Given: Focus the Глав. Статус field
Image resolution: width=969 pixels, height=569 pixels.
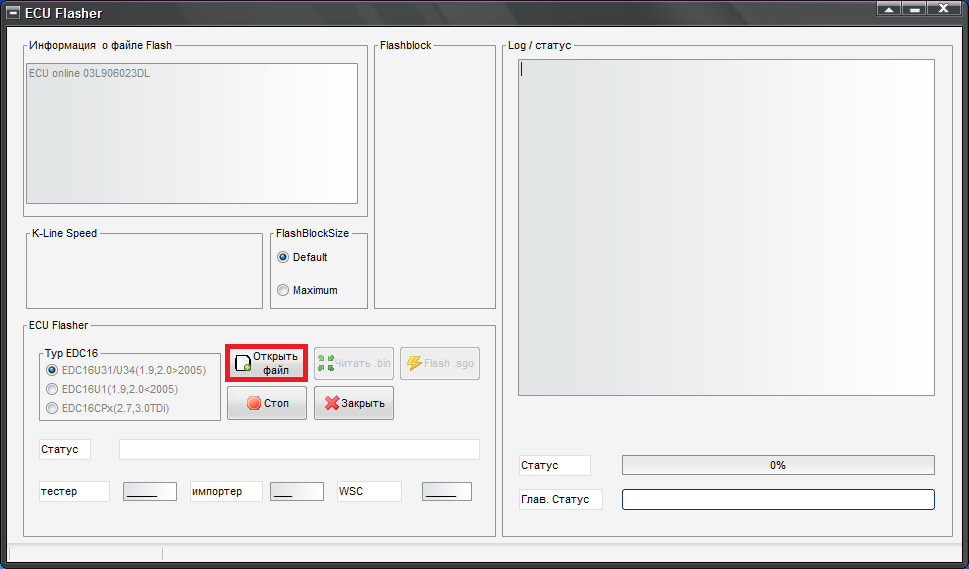Looking at the screenshot, I should 778,499.
